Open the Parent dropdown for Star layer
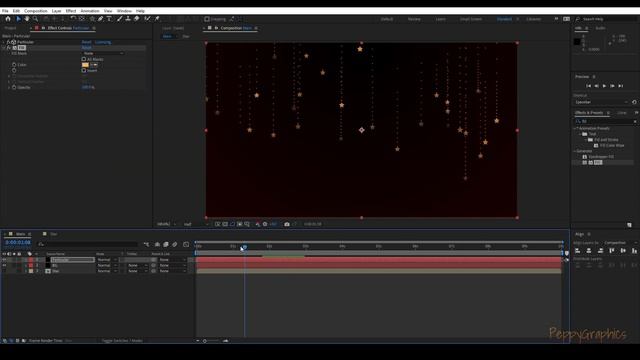The width and height of the screenshot is (640, 360). click(172, 271)
